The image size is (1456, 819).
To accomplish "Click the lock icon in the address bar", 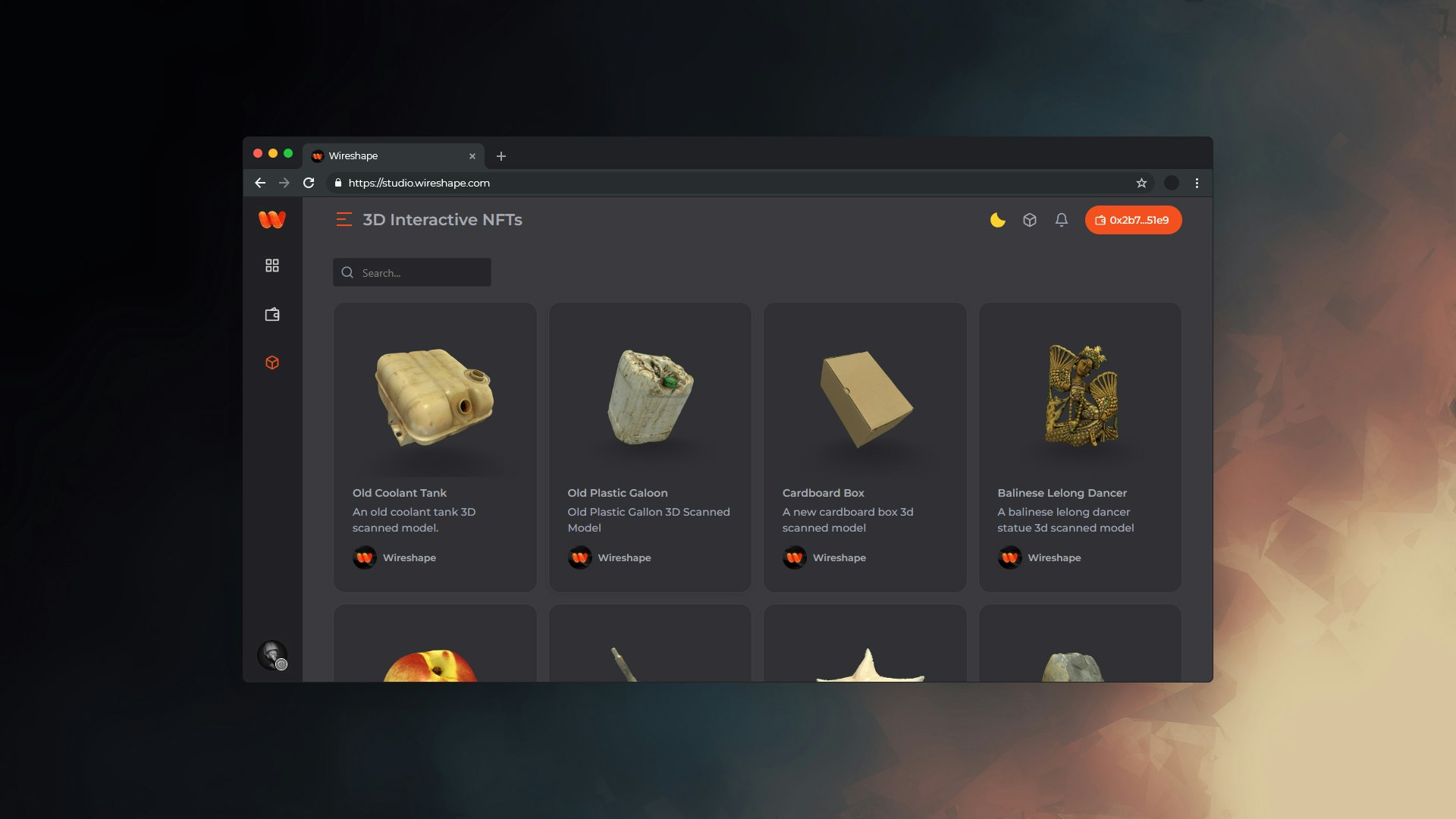I will click(x=338, y=183).
